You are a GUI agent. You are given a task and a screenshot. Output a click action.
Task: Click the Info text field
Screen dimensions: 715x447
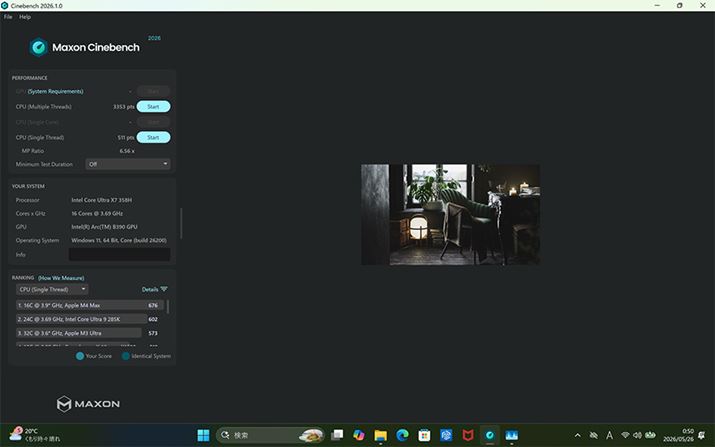pyautogui.click(x=119, y=255)
